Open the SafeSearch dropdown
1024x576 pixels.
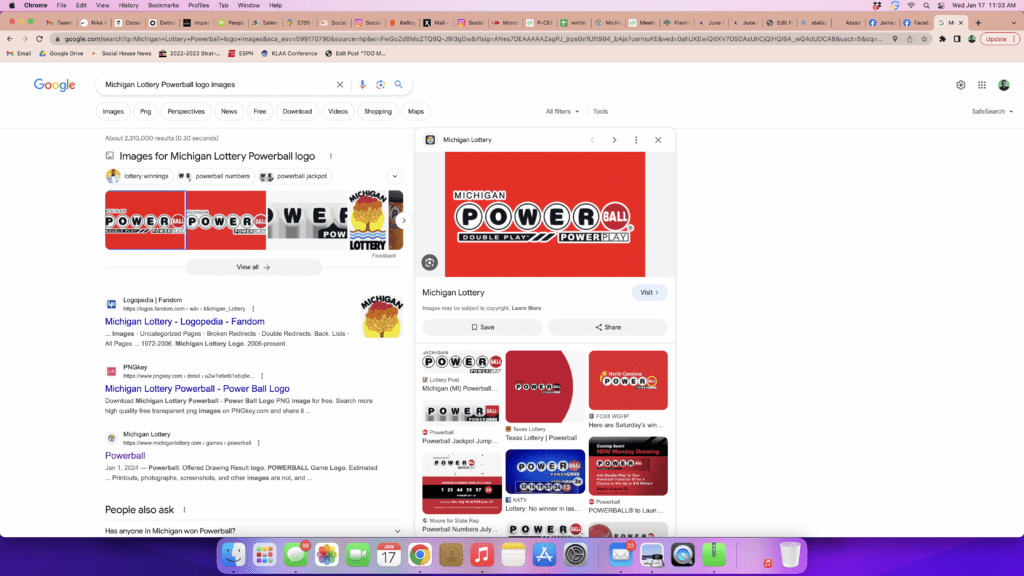990,112
